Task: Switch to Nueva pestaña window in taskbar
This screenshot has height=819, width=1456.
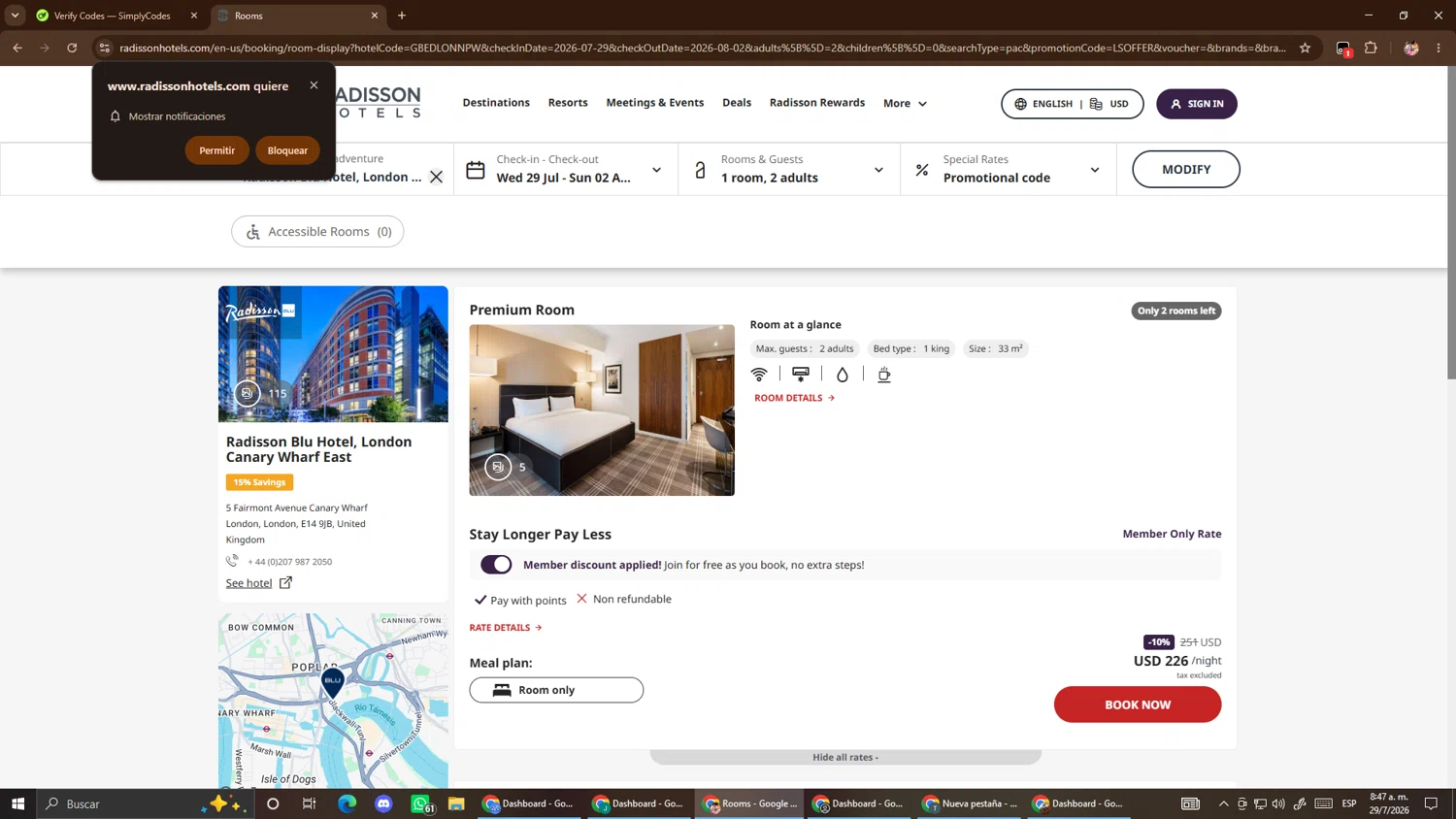Action: click(969, 803)
